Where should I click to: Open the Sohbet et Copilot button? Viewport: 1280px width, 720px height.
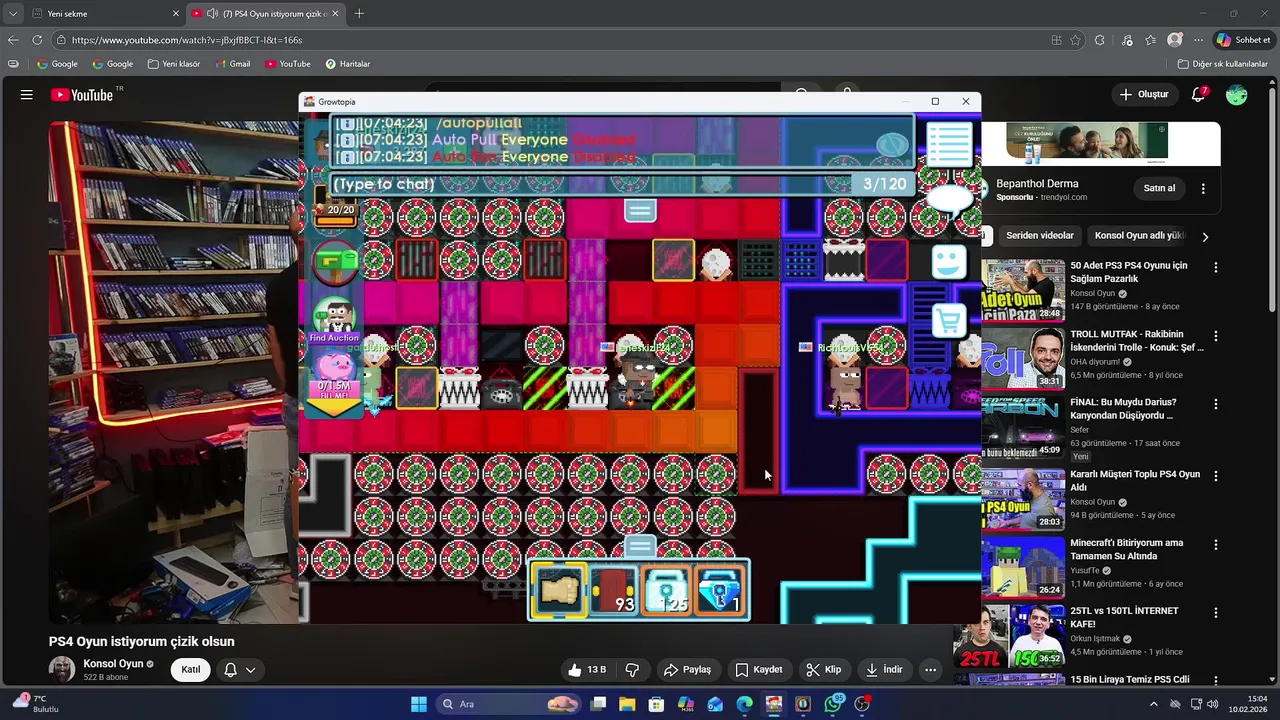[1242, 40]
